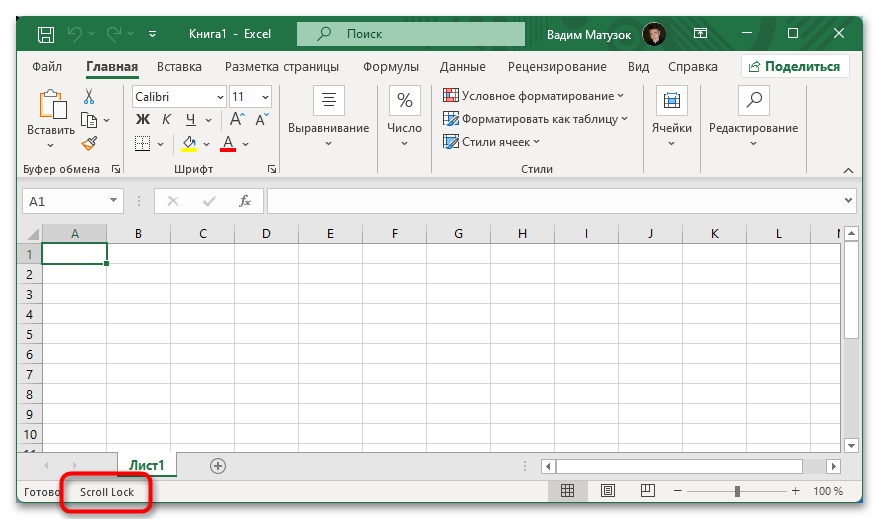Increase font size with large A icon

(x=237, y=119)
